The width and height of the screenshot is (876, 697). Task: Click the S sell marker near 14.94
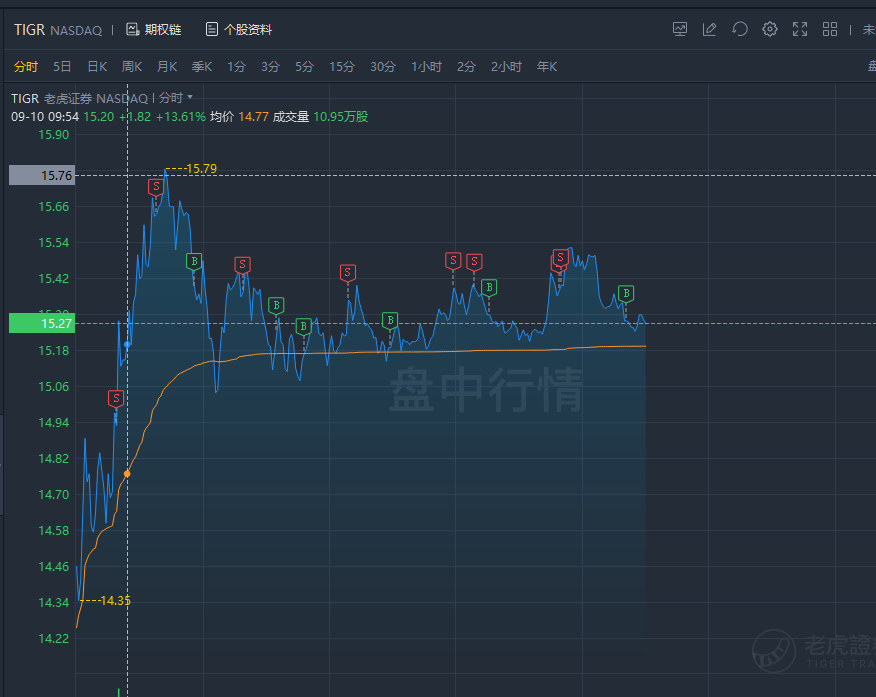[116, 399]
